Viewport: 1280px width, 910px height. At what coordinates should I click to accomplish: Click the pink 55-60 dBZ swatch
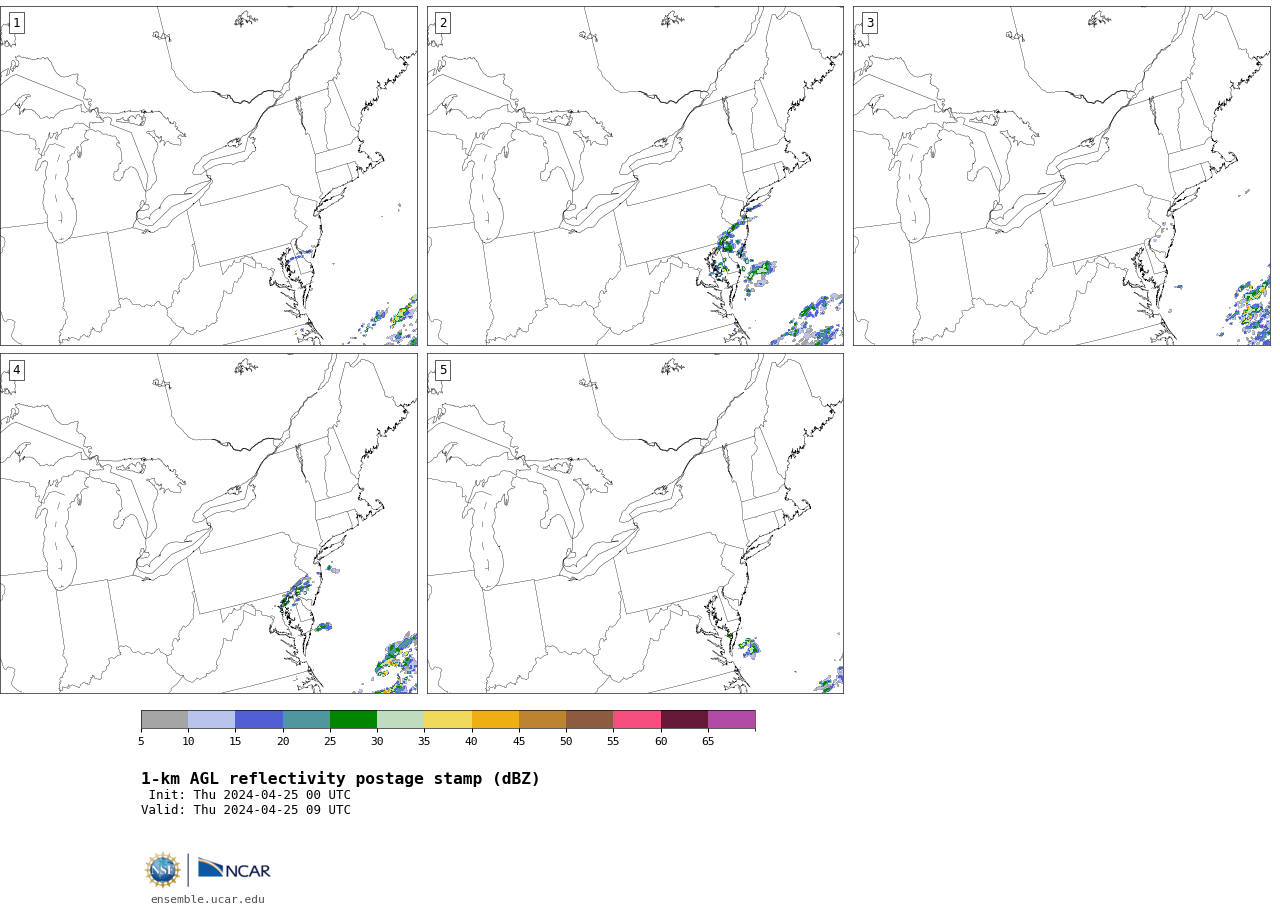tap(637, 720)
